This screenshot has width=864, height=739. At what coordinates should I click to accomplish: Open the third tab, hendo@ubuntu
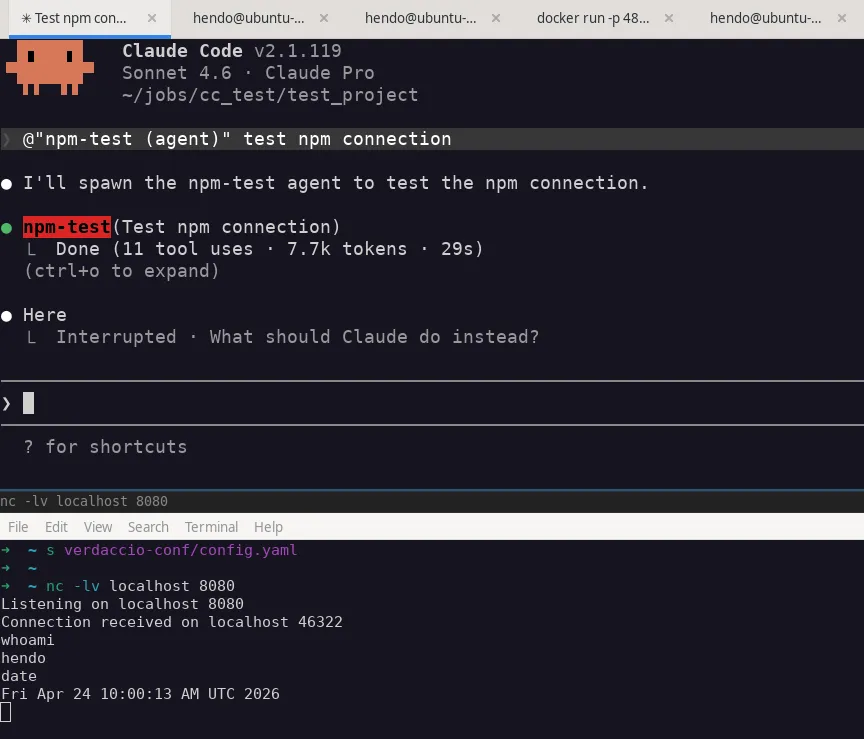[x=420, y=18]
